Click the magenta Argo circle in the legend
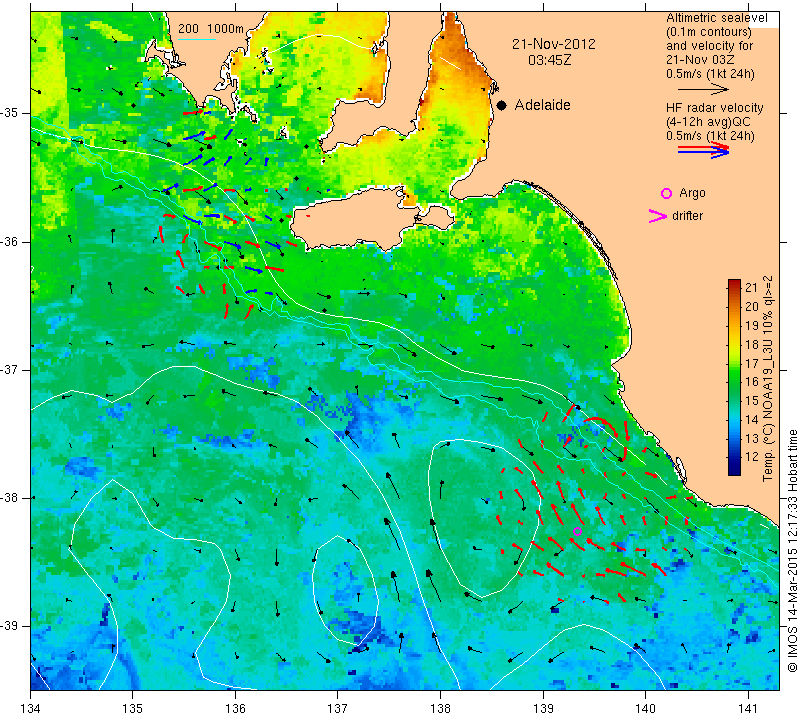The width and height of the screenshot is (800, 720). [x=666, y=193]
